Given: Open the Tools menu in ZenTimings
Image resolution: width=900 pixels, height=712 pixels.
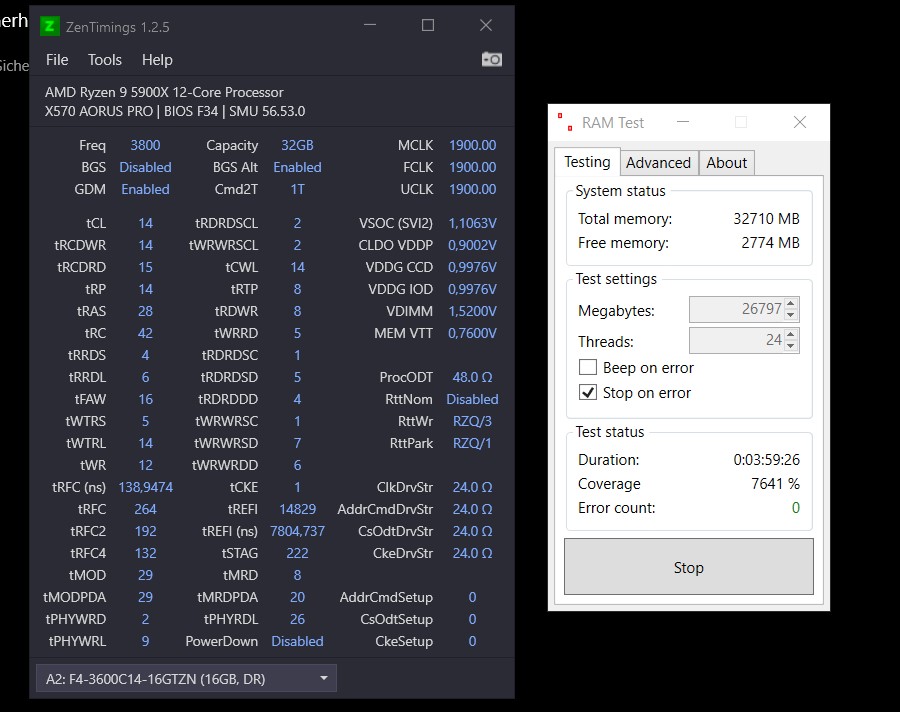Looking at the screenshot, I should (x=104, y=60).
